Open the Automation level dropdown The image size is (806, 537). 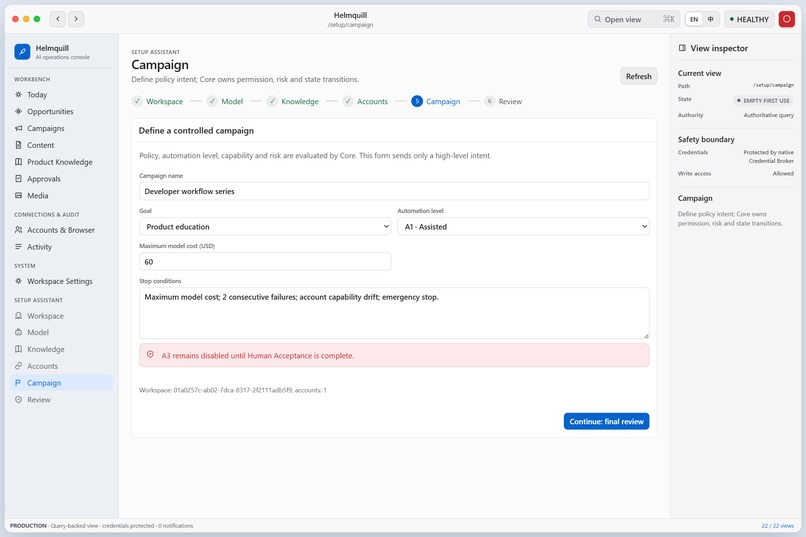[523, 227]
